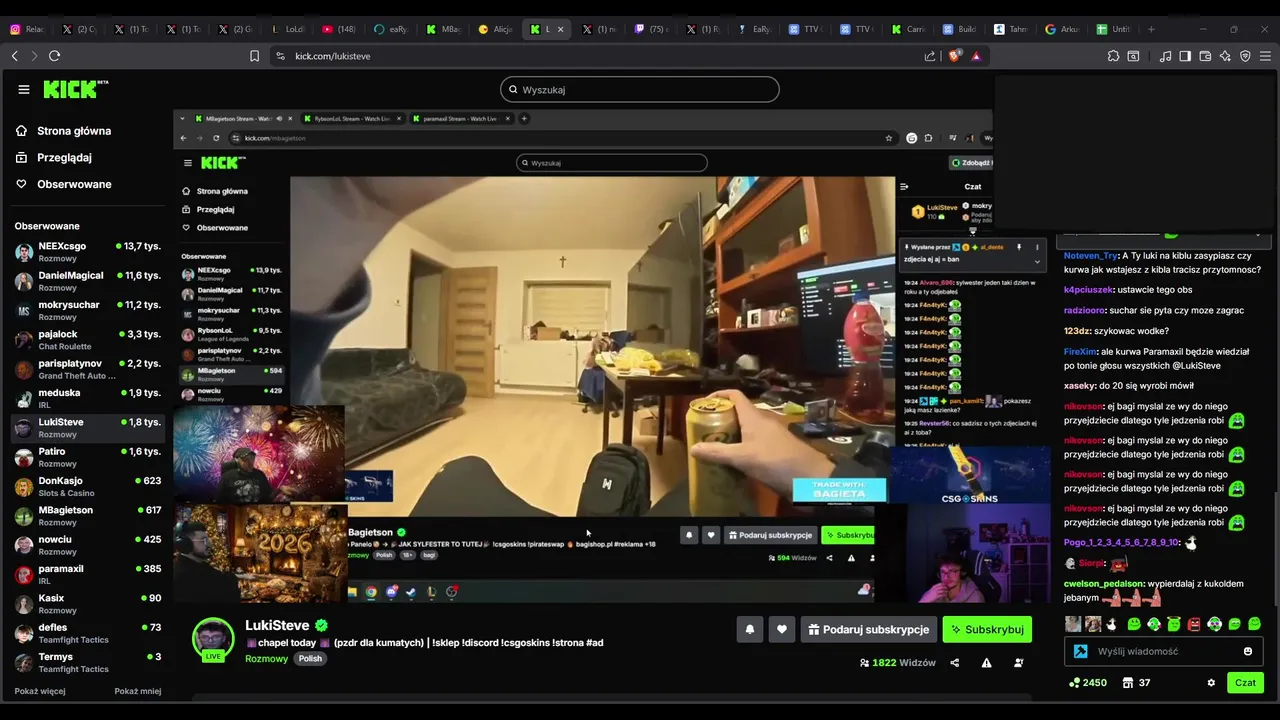Open the emoji picker in chat input
1280x720 pixels.
(1247, 651)
